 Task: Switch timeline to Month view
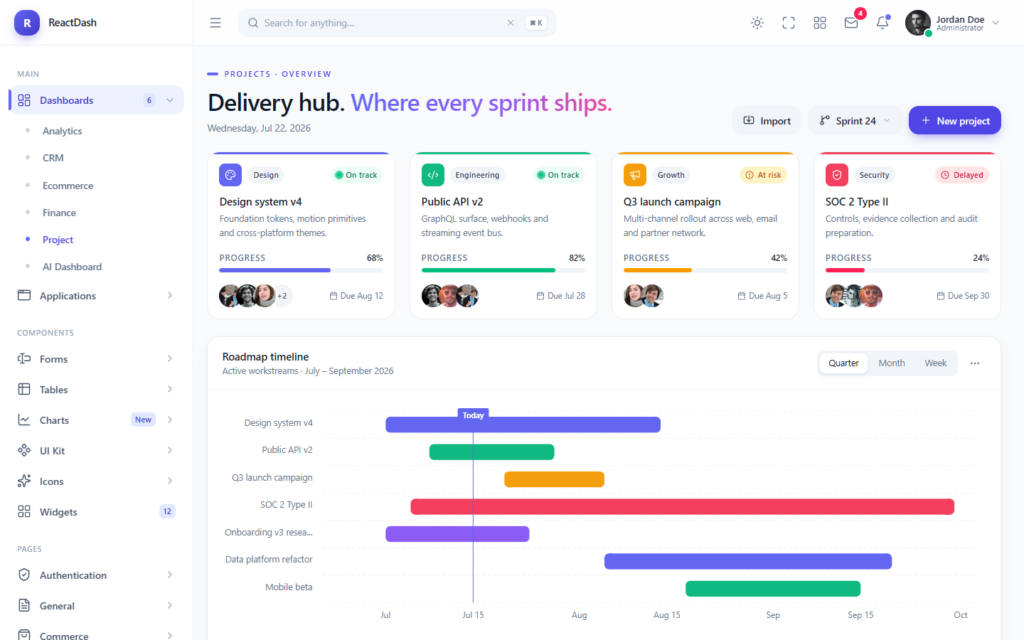click(x=891, y=363)
